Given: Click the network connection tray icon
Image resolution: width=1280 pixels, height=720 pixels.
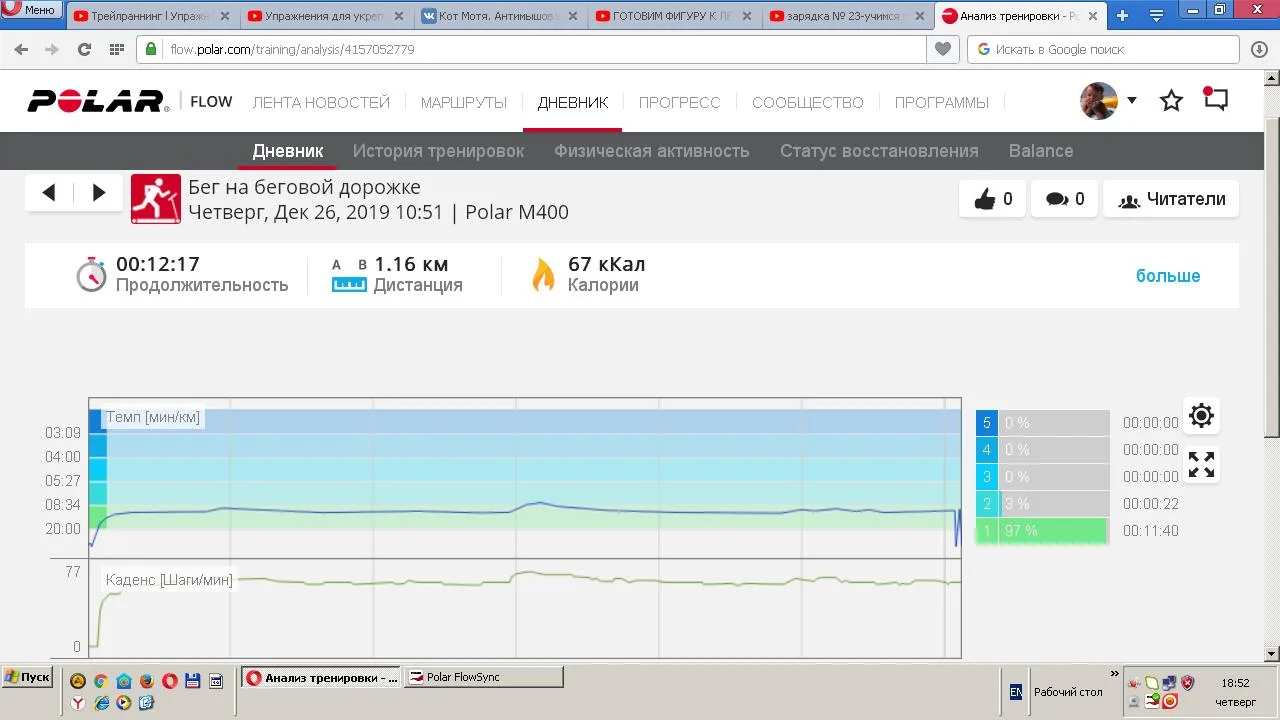Looking at the screenshot, I should click(x=1169, y=683).
